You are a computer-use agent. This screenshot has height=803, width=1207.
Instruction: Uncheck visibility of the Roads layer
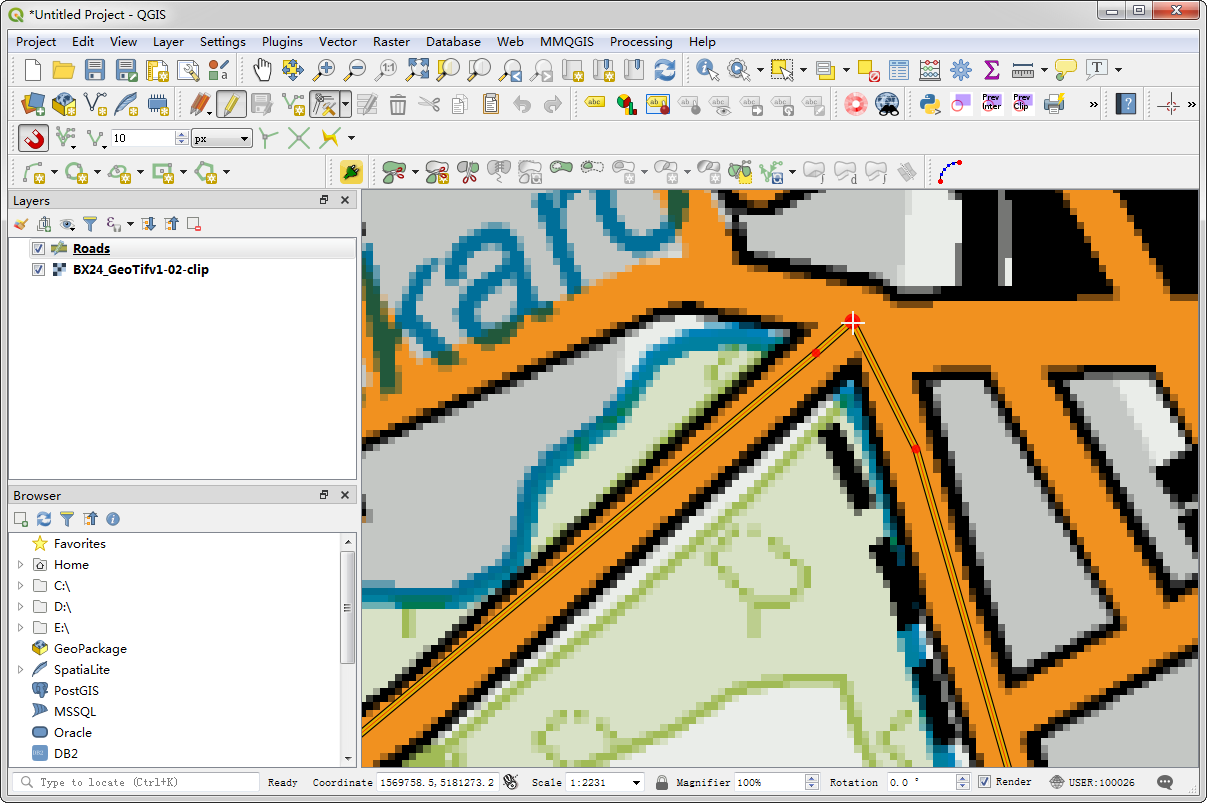click(x=39, y=248)
